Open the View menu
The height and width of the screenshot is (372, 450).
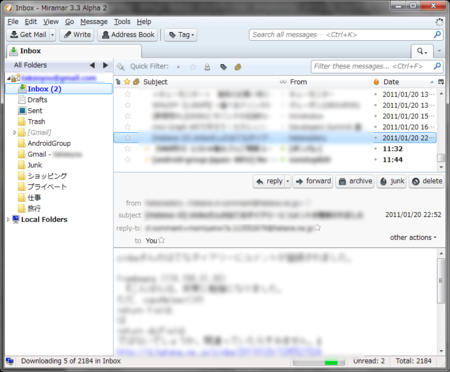pyautogui.click(x=51, y=22)
